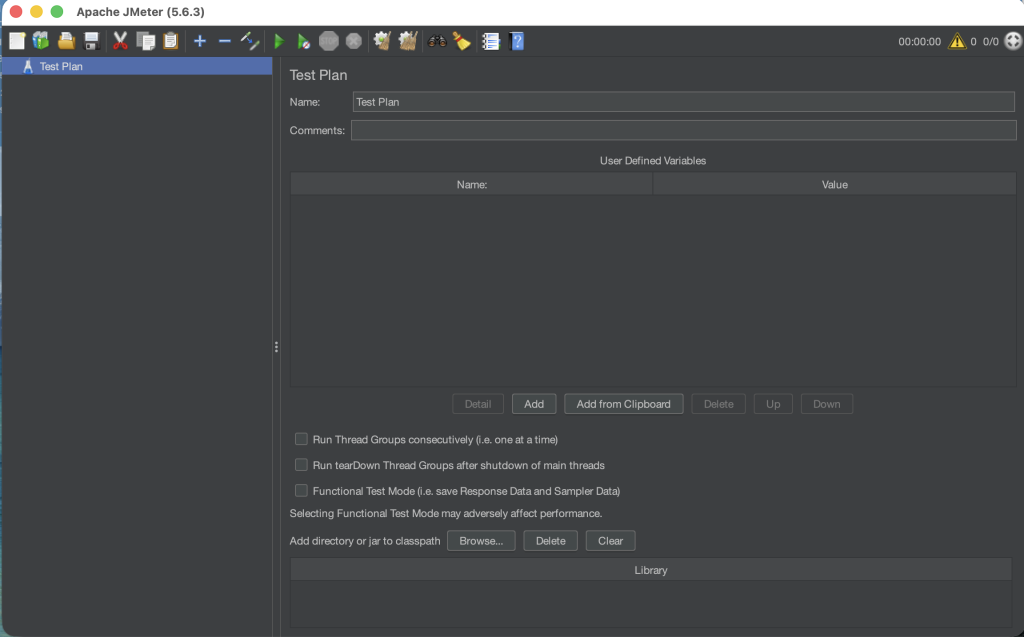
Task: Save the test plan with floppy icon
Action: tap(91, 41)
